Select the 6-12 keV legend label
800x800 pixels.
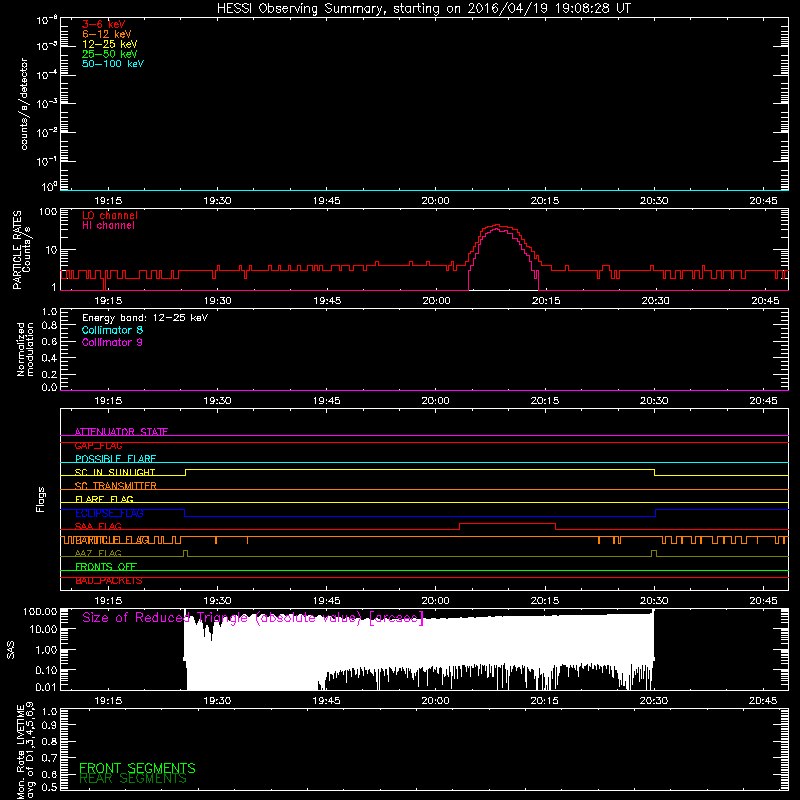point(107,34)
